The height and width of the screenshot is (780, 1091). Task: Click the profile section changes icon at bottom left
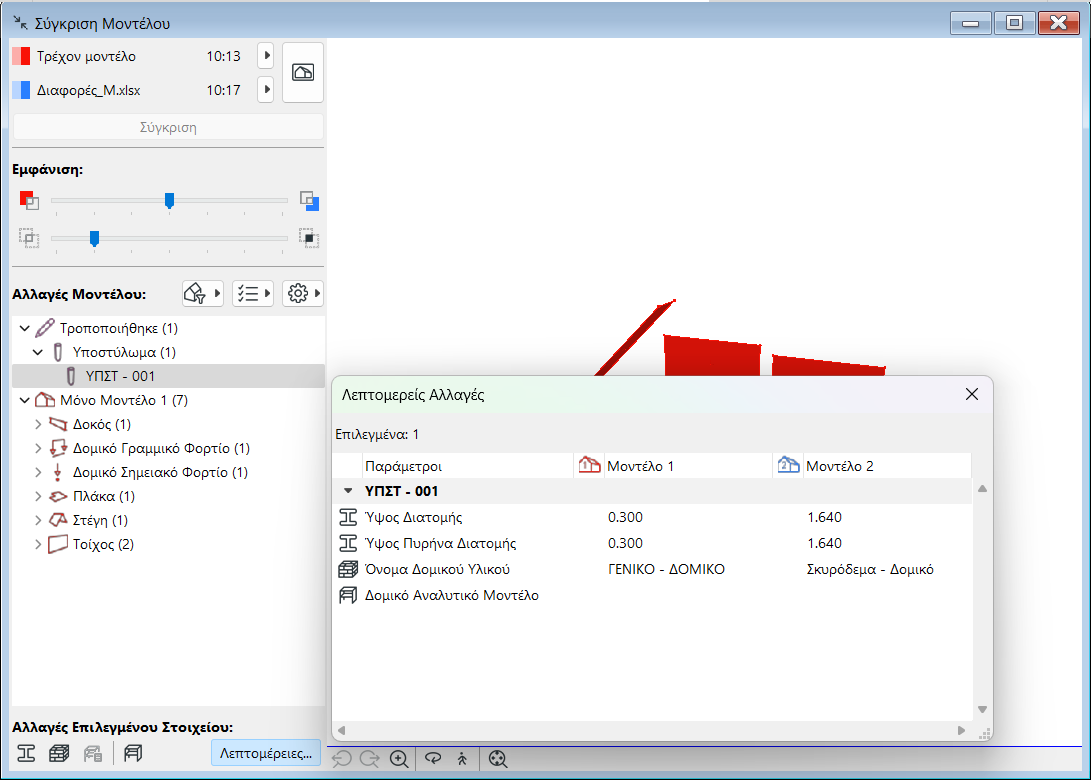(26, 754)
